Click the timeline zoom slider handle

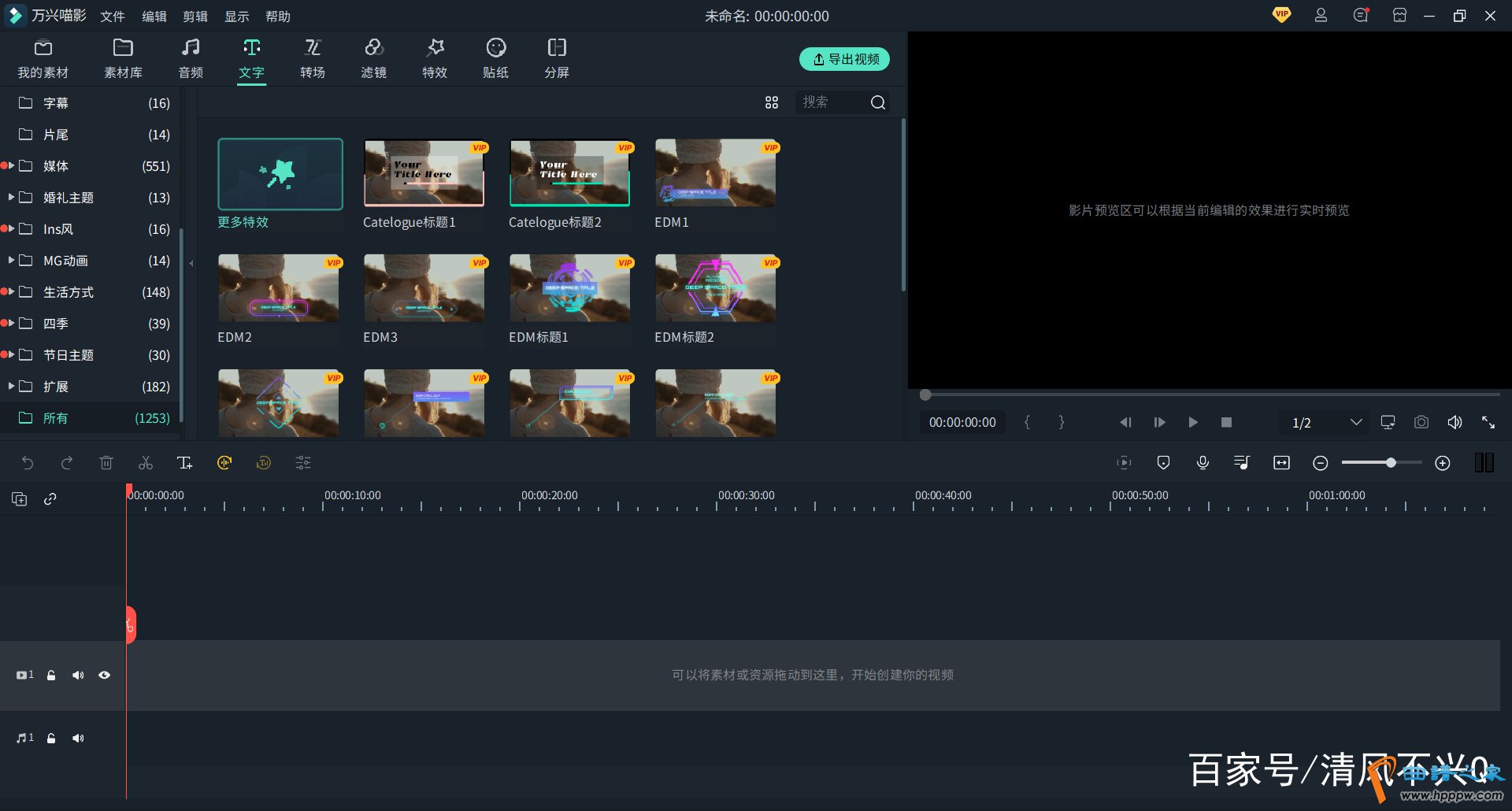pos(1391,463)
